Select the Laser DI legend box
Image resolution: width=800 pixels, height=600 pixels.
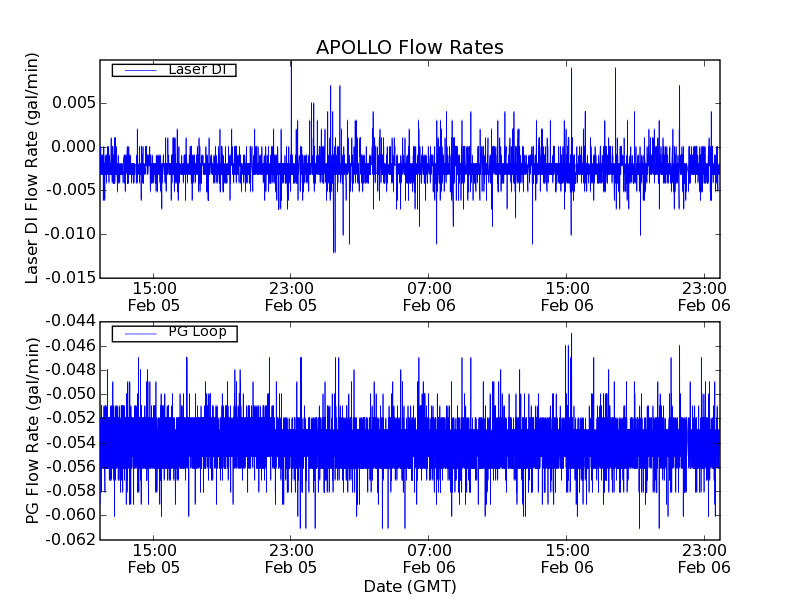tap(173, 70)
